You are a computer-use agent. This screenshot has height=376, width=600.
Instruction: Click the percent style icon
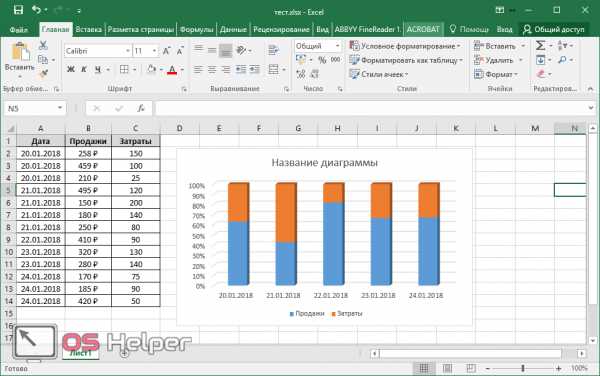pyautogui.click(x=323, y=60)
